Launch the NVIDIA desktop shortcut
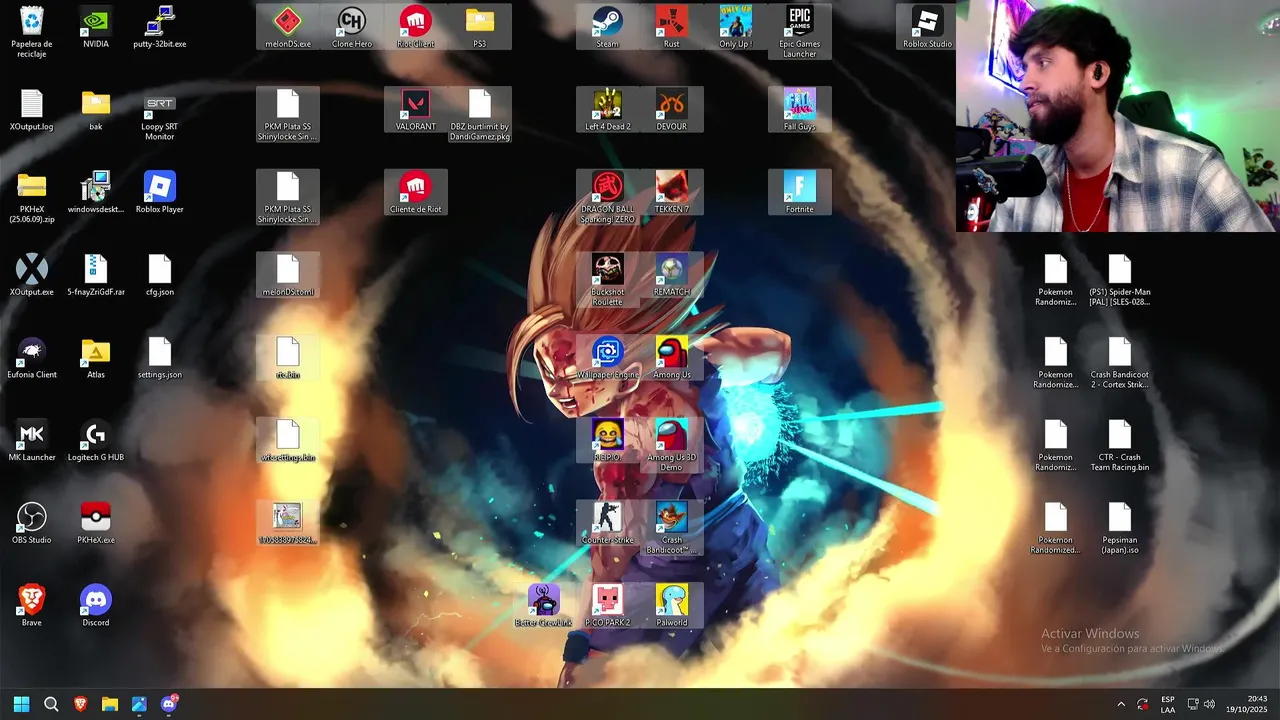Screen dimensions: 1280x720 [x=96, y=27]
